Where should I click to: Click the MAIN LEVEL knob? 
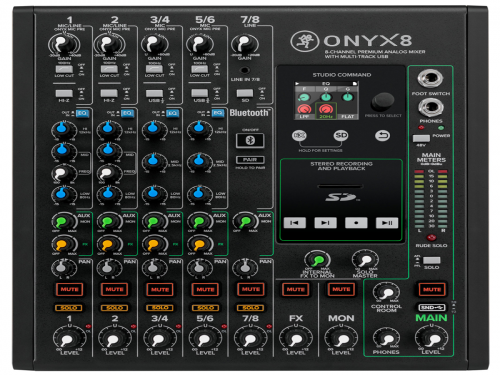pyautogui.click(x=432, y=338)
